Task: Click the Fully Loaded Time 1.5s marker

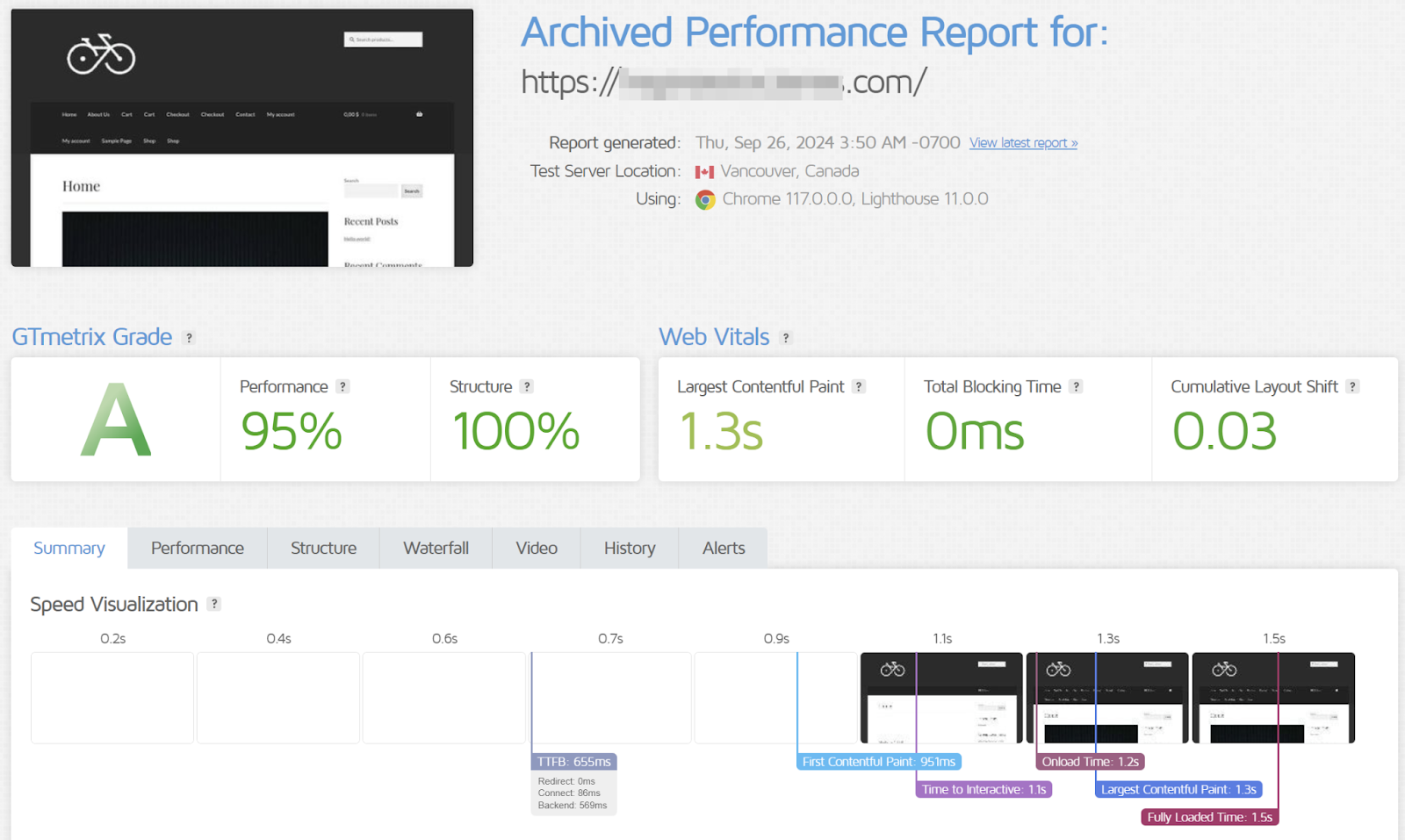Action: point(1209,817)
